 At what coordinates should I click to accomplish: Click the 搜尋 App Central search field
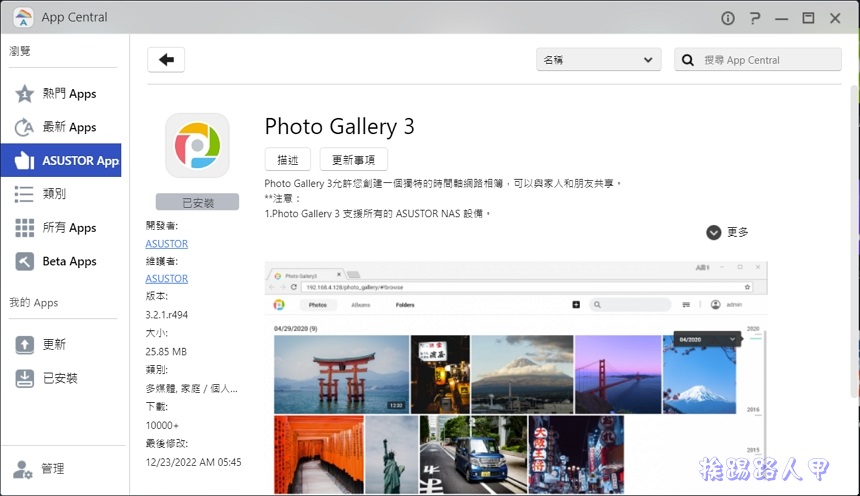click(x=770, y=60)
